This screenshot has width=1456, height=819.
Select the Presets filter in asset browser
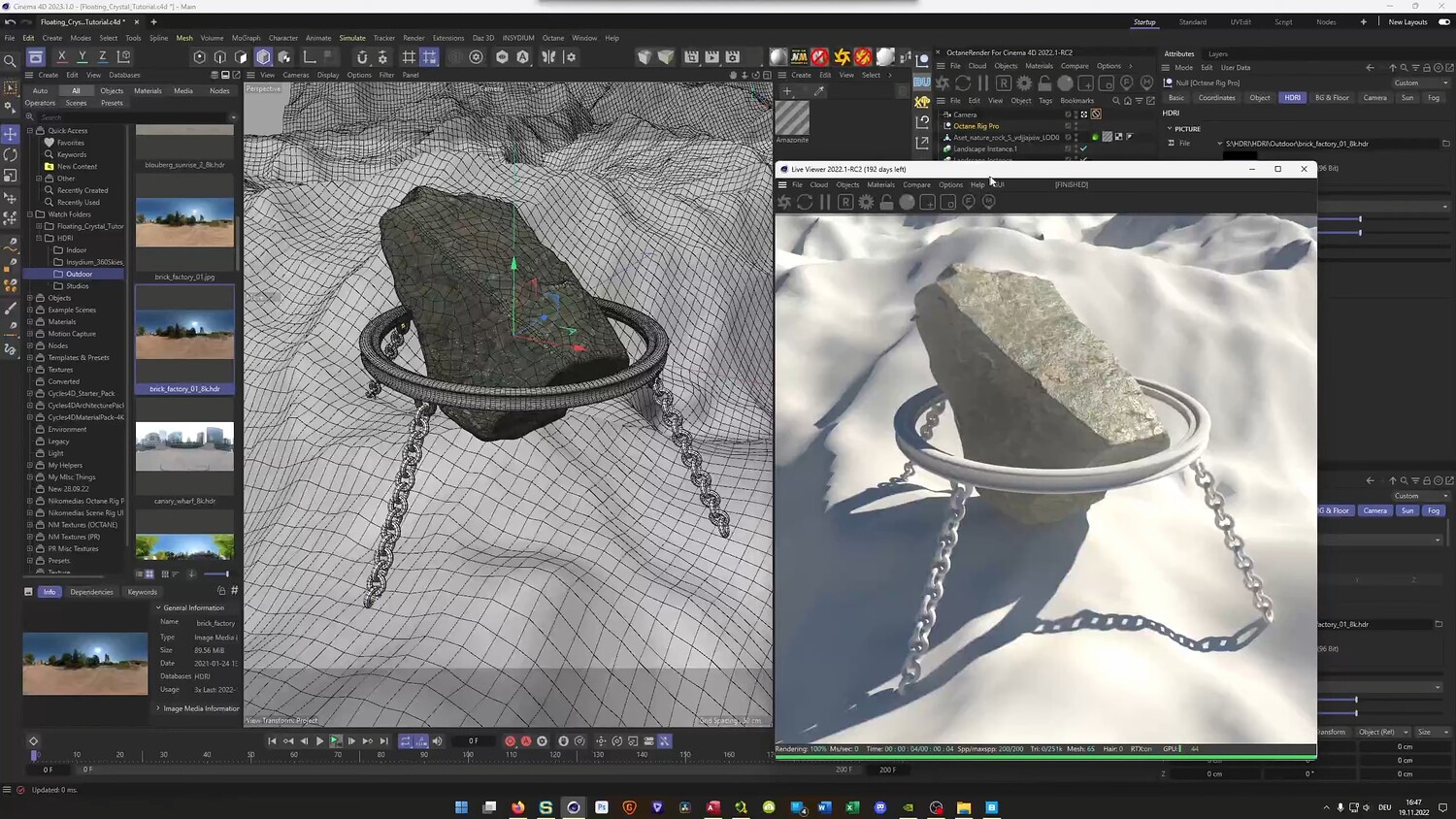click(x=112, y=103)
